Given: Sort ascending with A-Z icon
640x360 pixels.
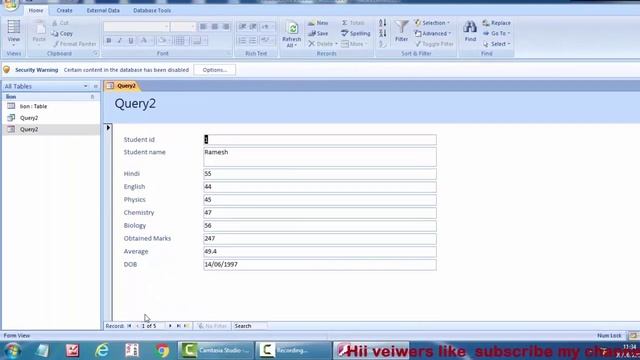Looking at the screenshot, I should click(x=382, y=23).
